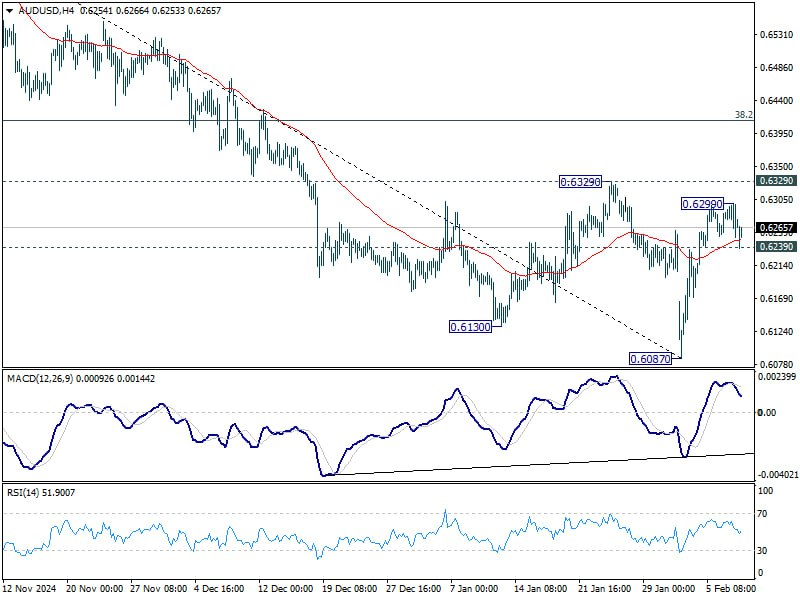Click the MACD scale value -0.004021
This screenshot has width=800, height=600.
tap(778, 474)
